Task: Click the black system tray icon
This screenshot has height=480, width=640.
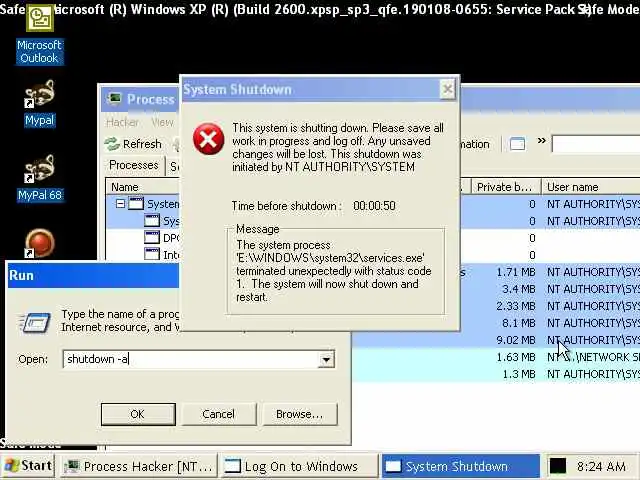Action: click(558, 466)
